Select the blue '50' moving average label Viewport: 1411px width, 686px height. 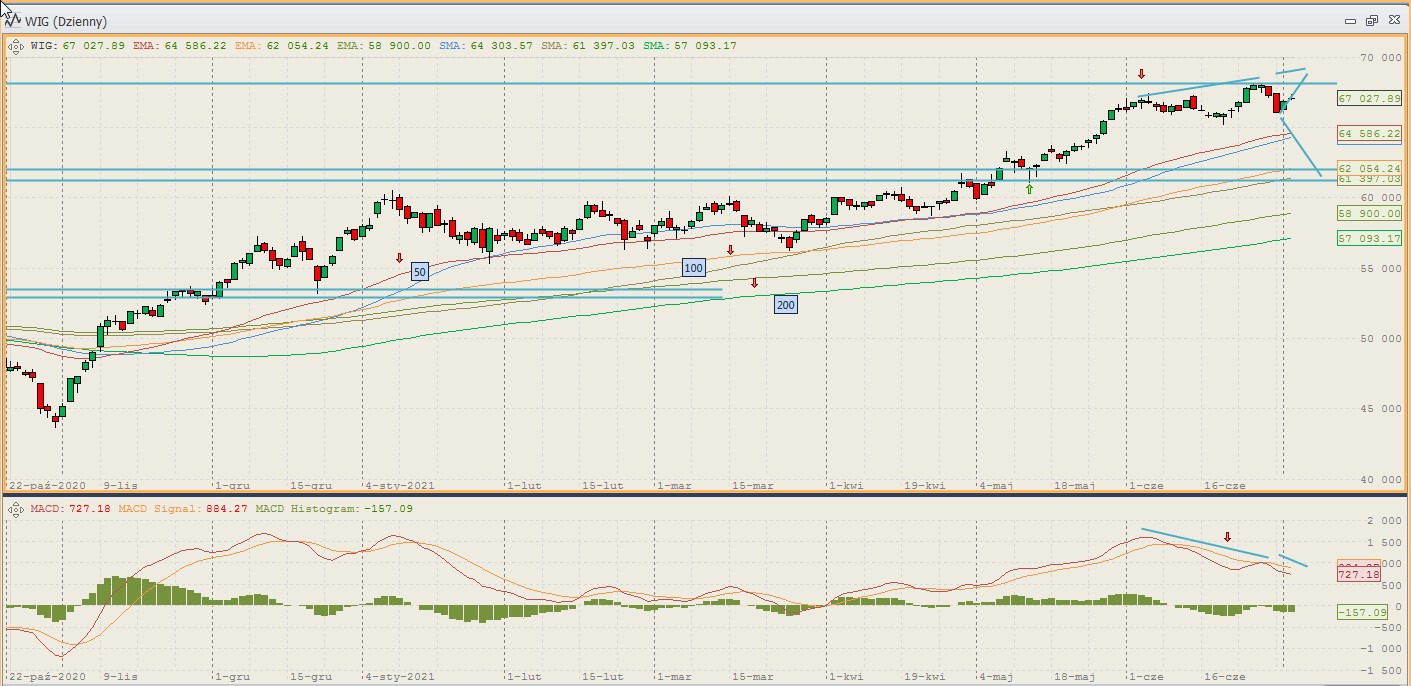(x=420, y=271)
